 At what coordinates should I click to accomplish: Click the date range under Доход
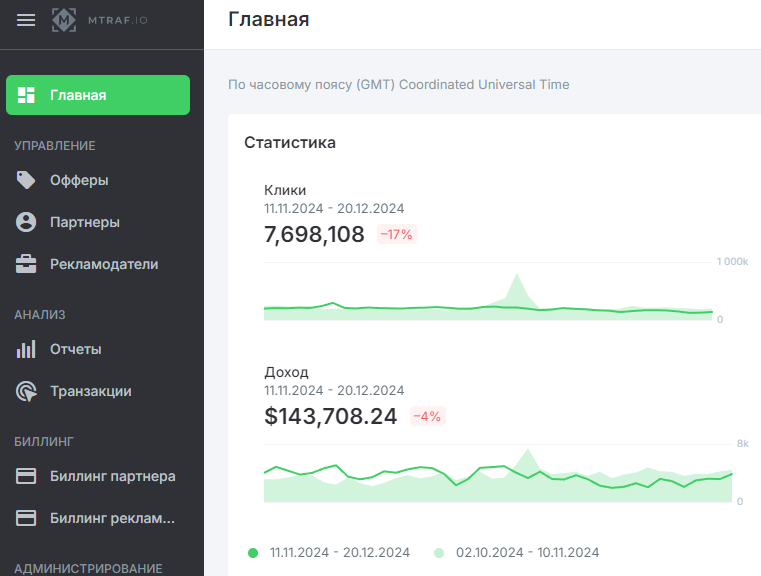point(334,391)
